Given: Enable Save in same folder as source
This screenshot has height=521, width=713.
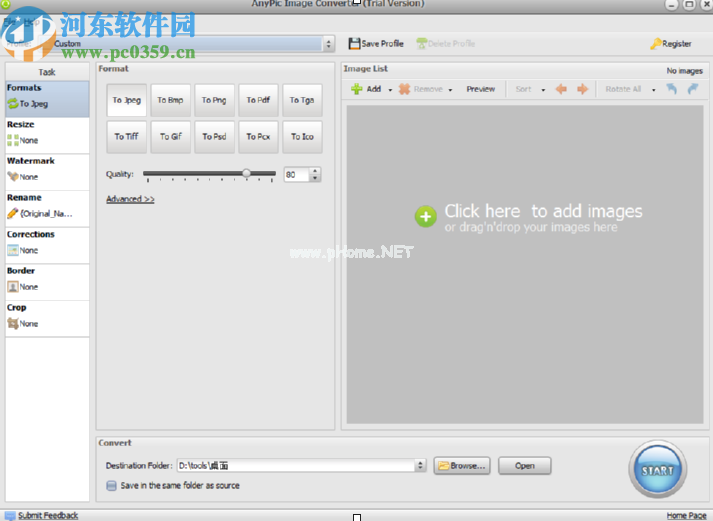Looking at the screenshot, I should 112,486.
